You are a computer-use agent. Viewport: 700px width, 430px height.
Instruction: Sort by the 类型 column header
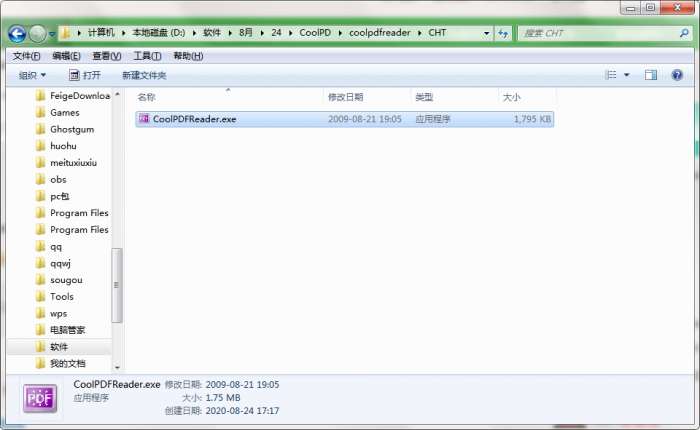pyautogui.click(x=454, y=97)
